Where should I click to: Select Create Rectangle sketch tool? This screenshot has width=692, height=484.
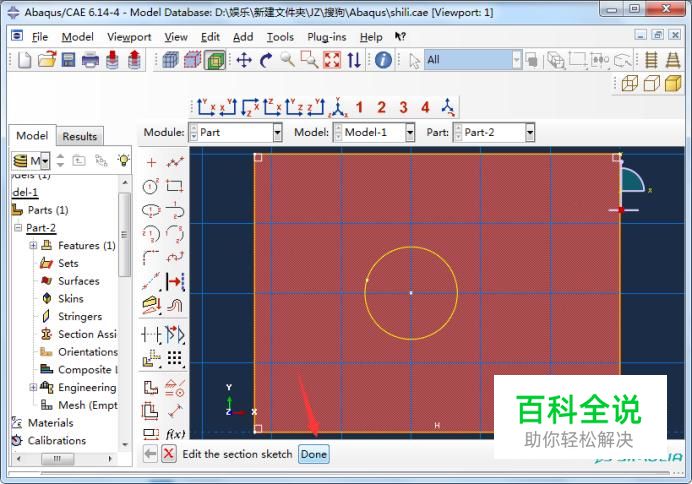pyautogui.click(x=175, y=186)
